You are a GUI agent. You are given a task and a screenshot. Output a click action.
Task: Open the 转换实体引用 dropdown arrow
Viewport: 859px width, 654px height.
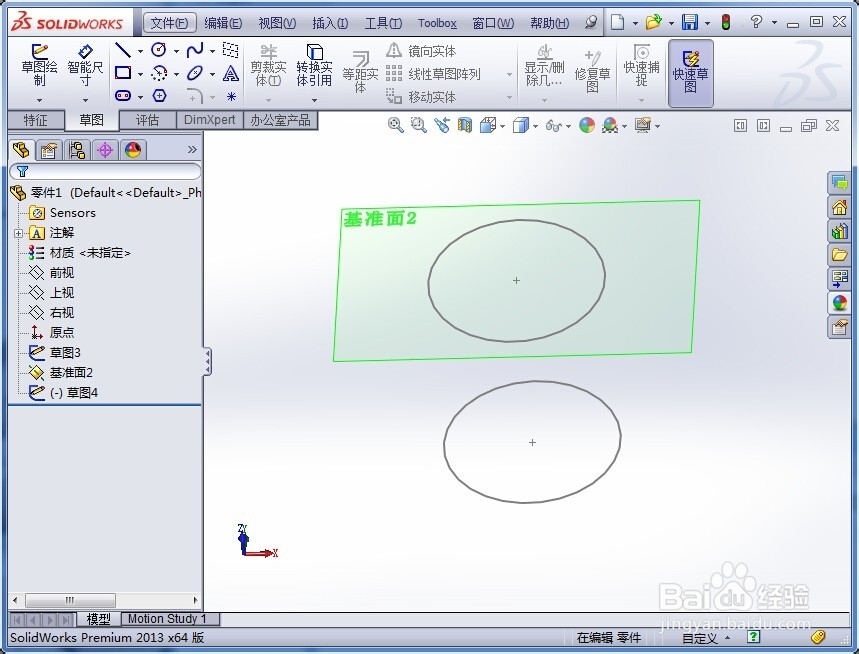[x=314, y=100]
